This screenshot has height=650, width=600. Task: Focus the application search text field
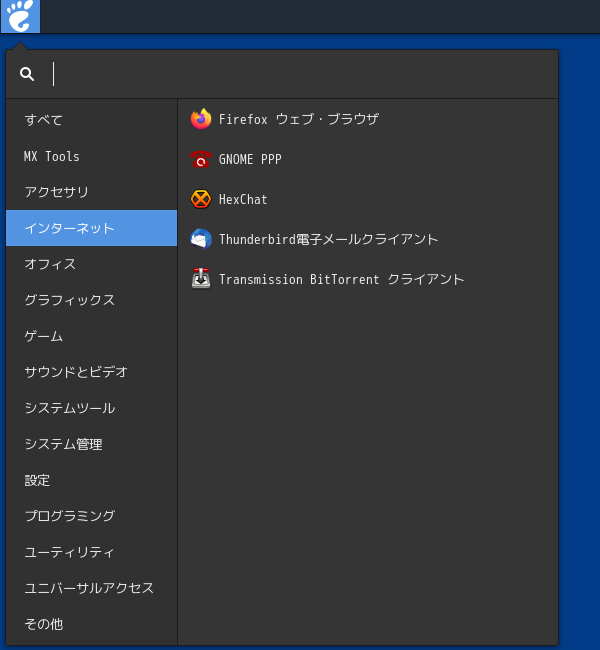point(303,74)
